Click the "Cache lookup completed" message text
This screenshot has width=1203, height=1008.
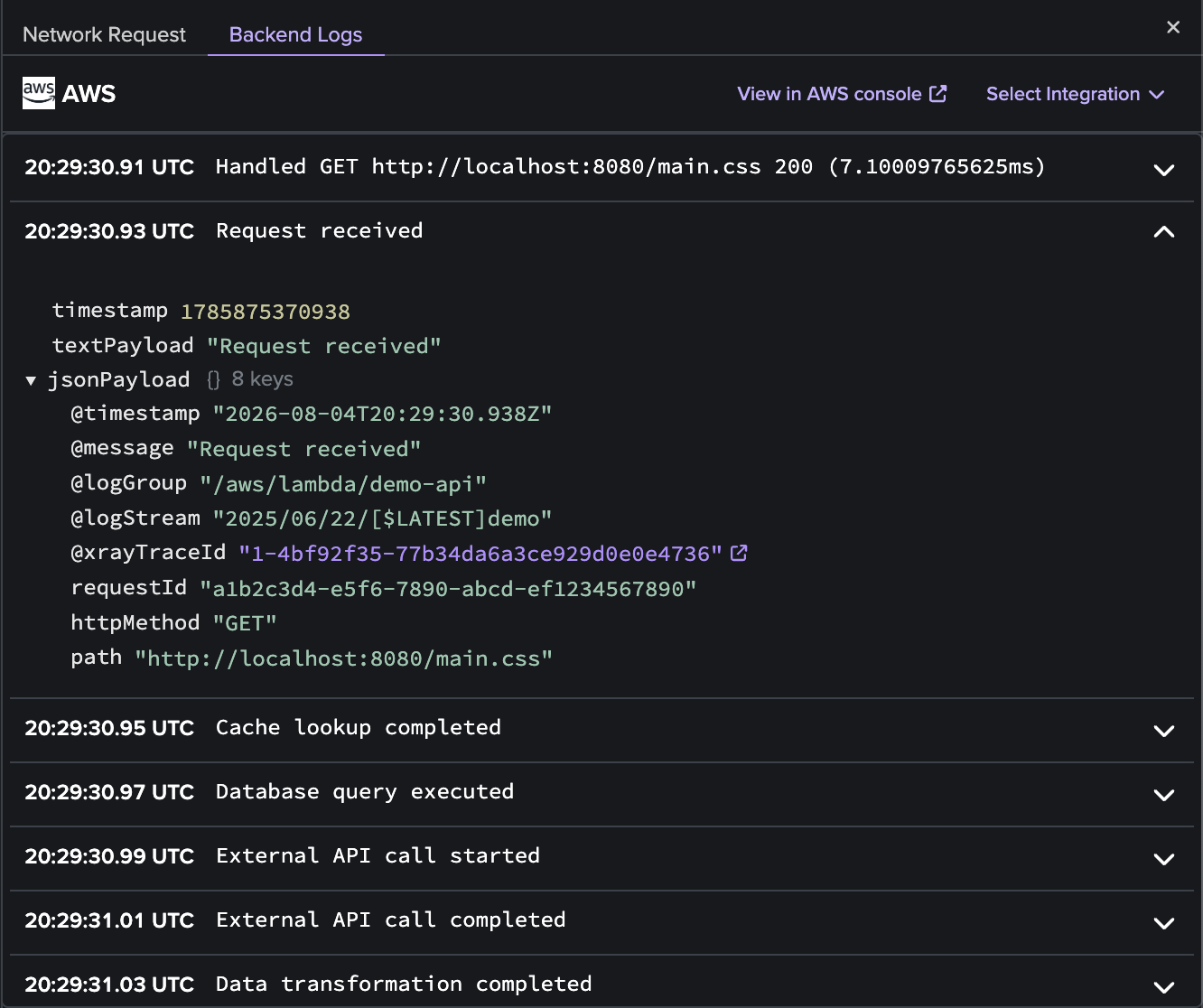pyautogui.click(x=359, y=728)
